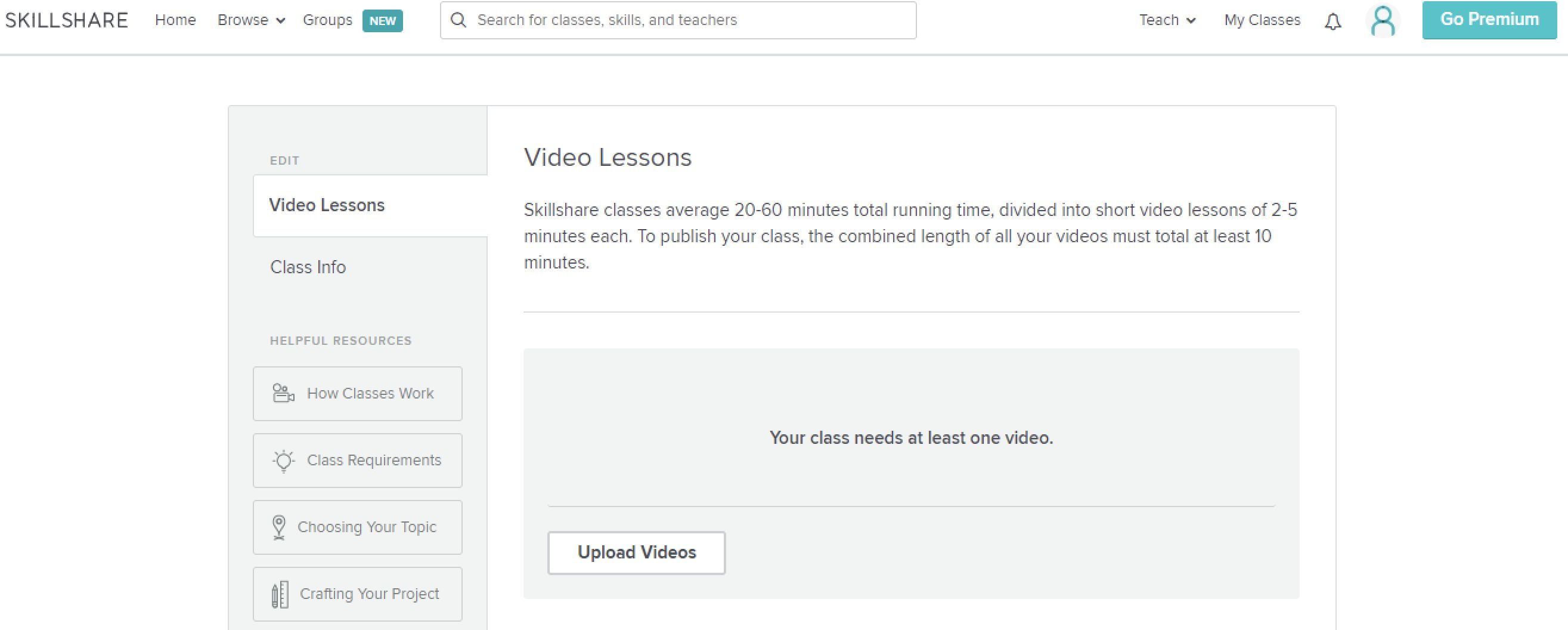This screenshot has height=630, width=1568.
Task: Open the Class Requirements resource
Action: pyautogui.click(x=373, y=461)
